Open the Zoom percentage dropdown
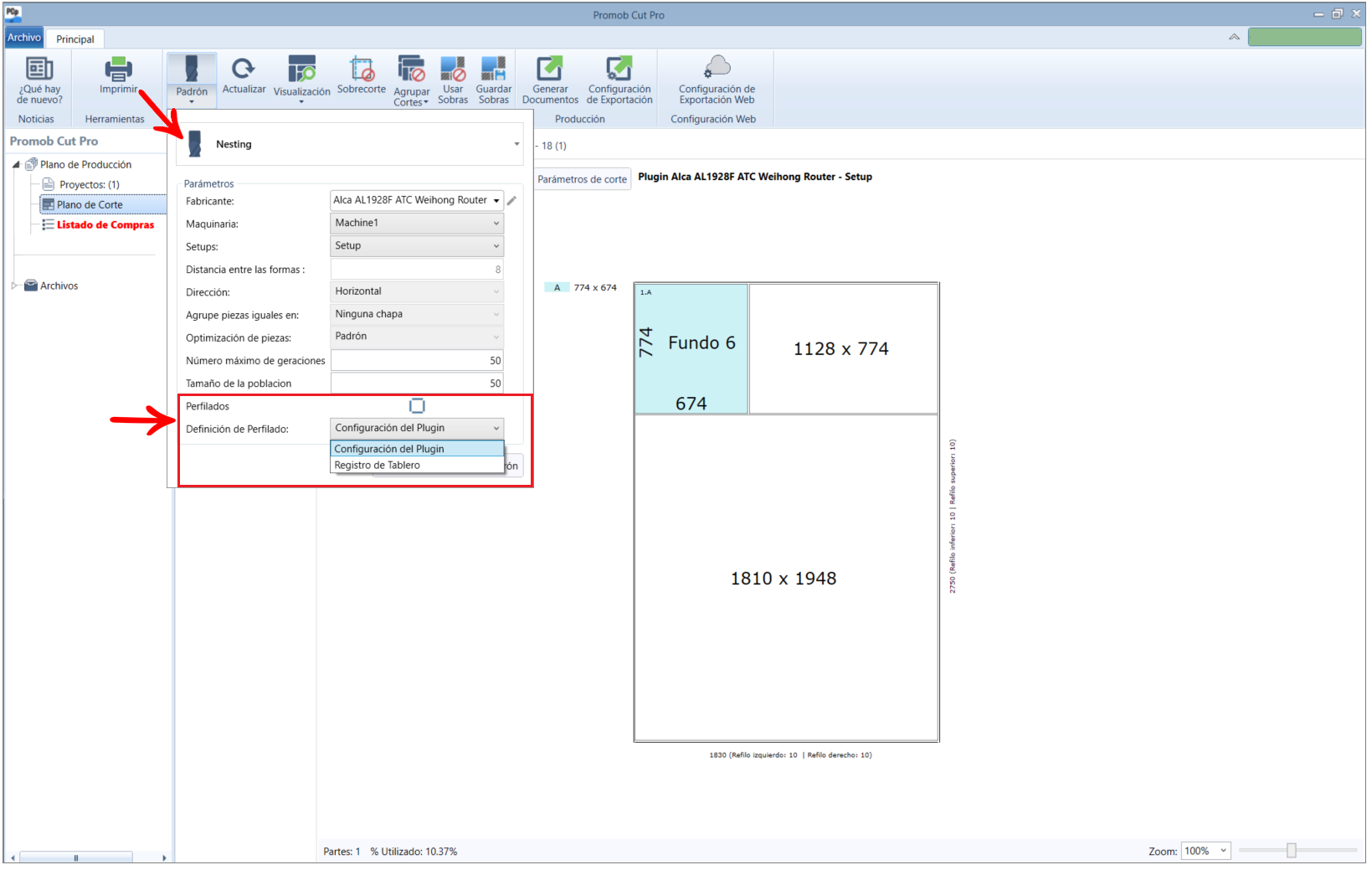 (x=1206, y=852)
